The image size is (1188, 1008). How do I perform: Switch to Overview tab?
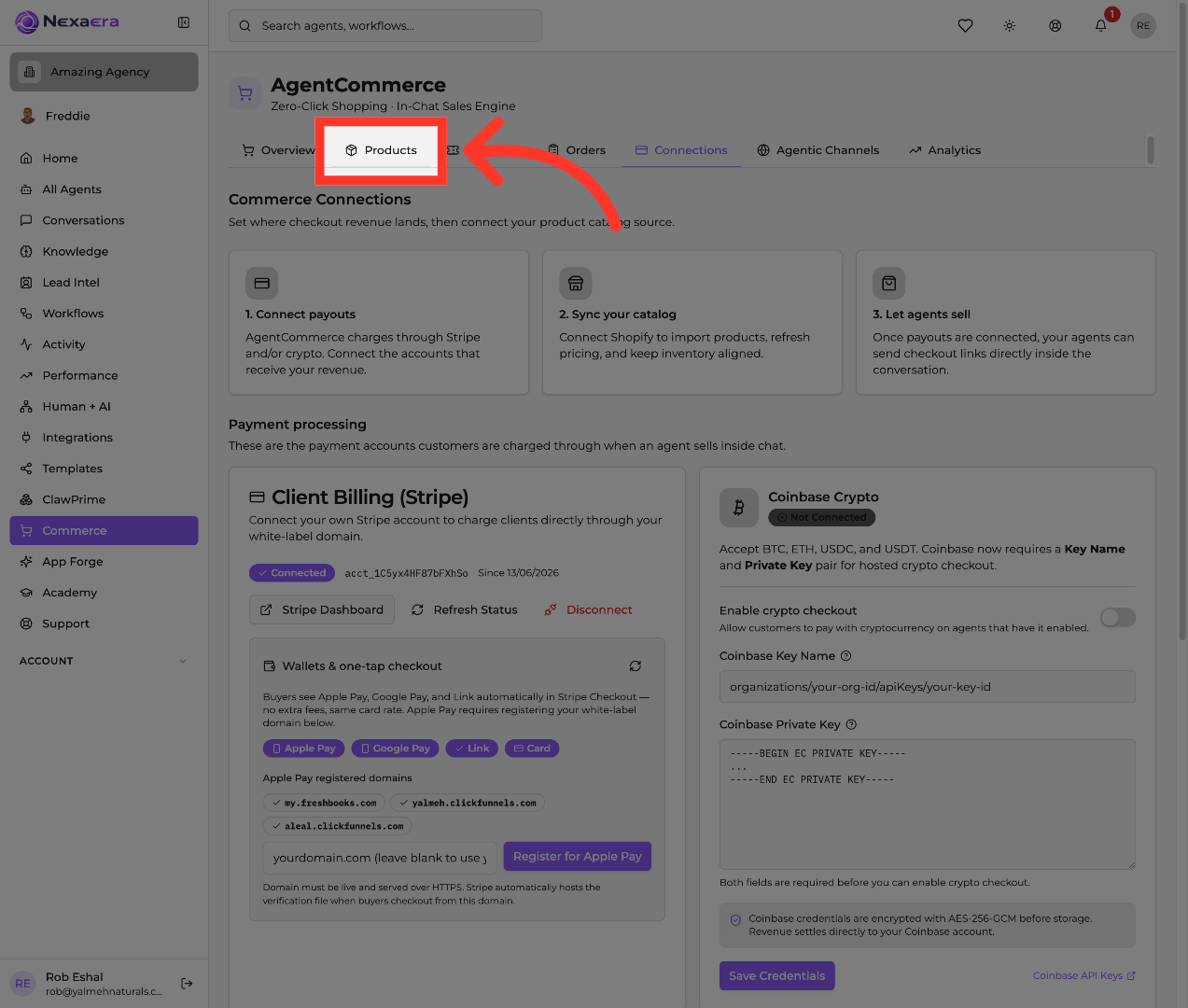(x=277, y=150)
